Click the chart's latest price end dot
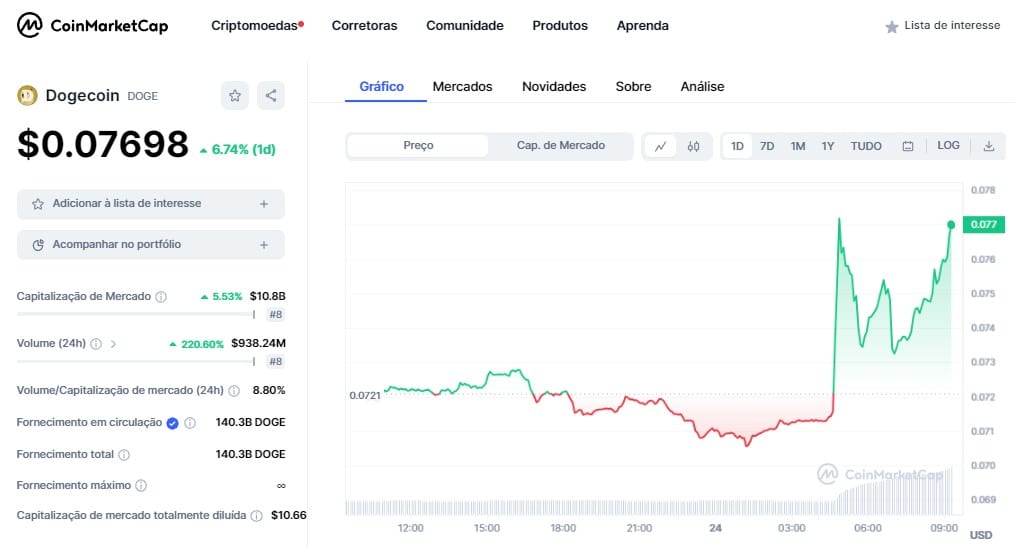This screenshot has height=548, width=1015. click(951, 225)
